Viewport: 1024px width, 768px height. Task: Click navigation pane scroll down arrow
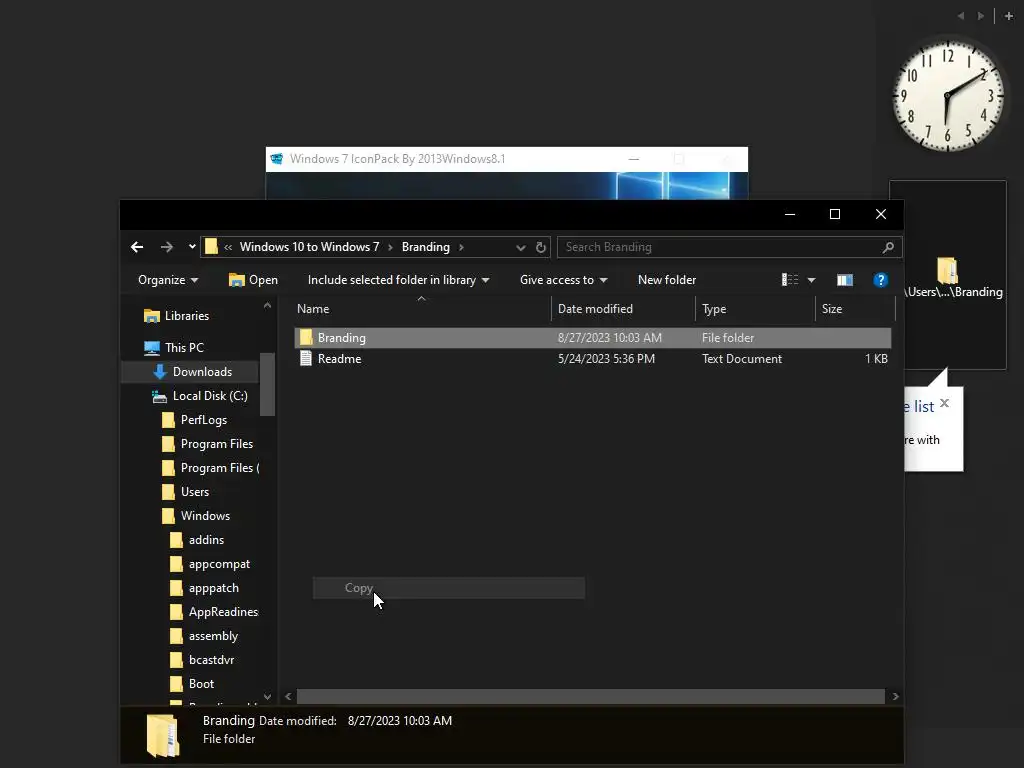point(267,697)
